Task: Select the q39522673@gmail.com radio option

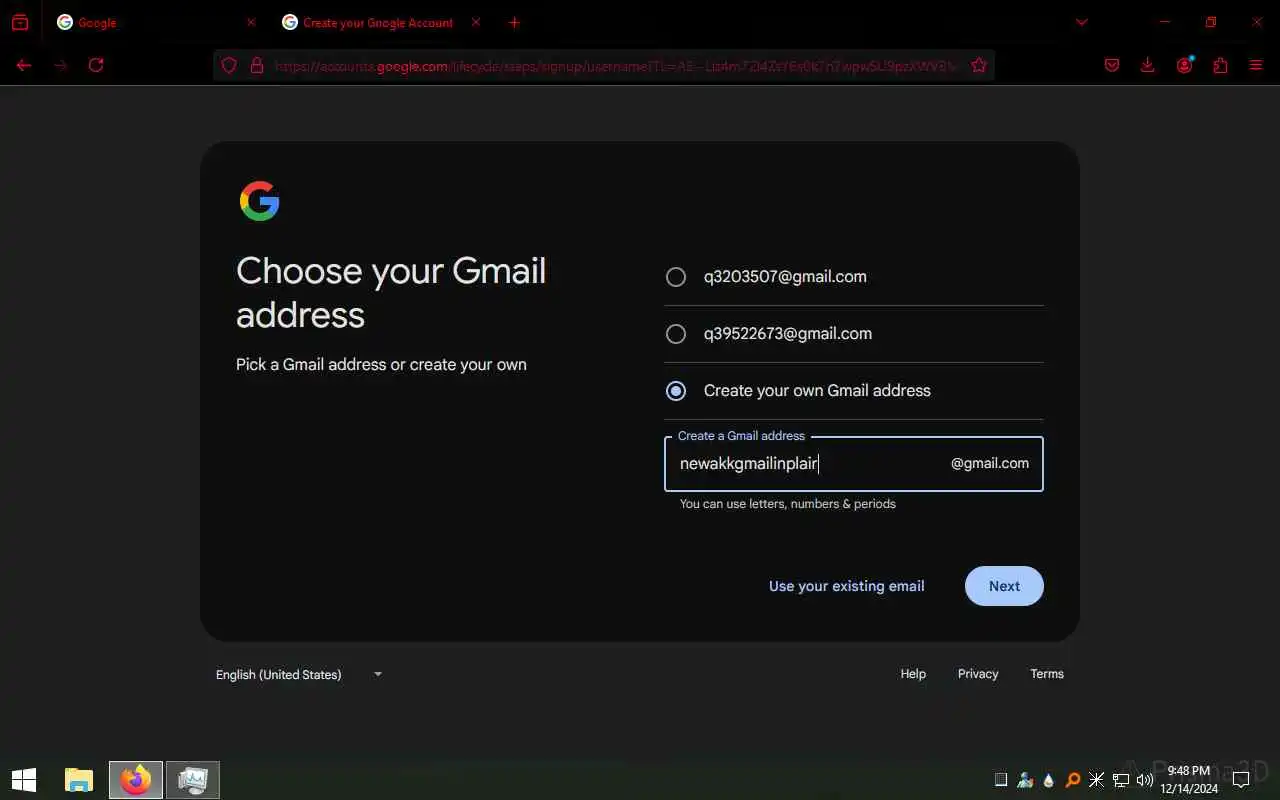Action: click(x=676, y=334)
